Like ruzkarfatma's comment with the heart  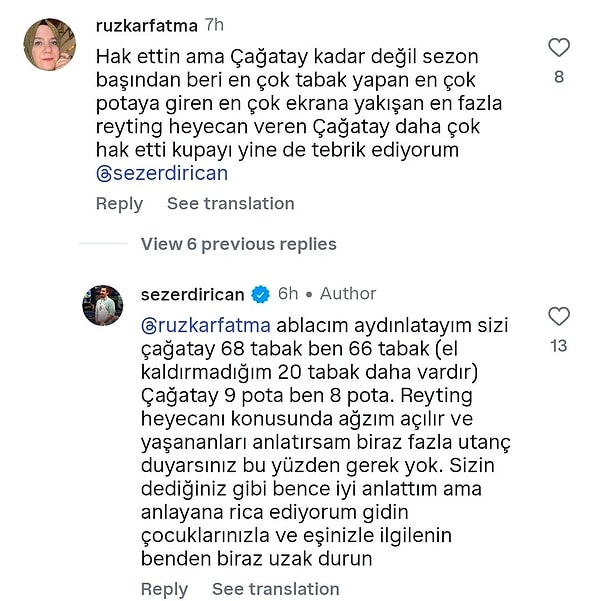click(x=559, y=47)
